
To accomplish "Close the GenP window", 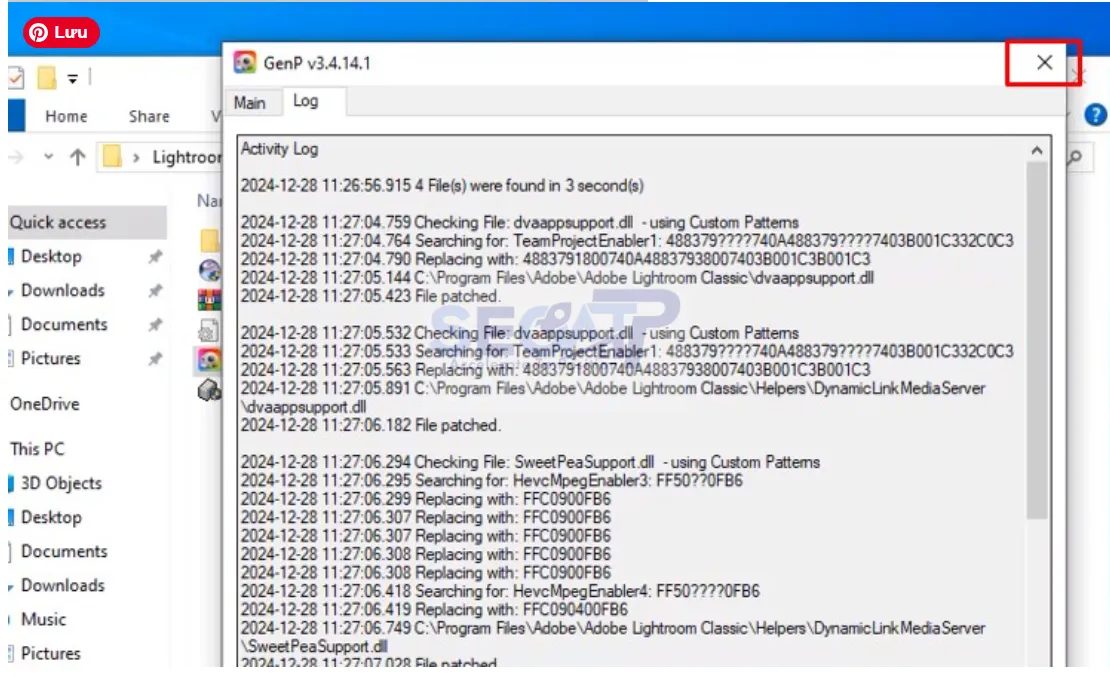I will 1044,62.
